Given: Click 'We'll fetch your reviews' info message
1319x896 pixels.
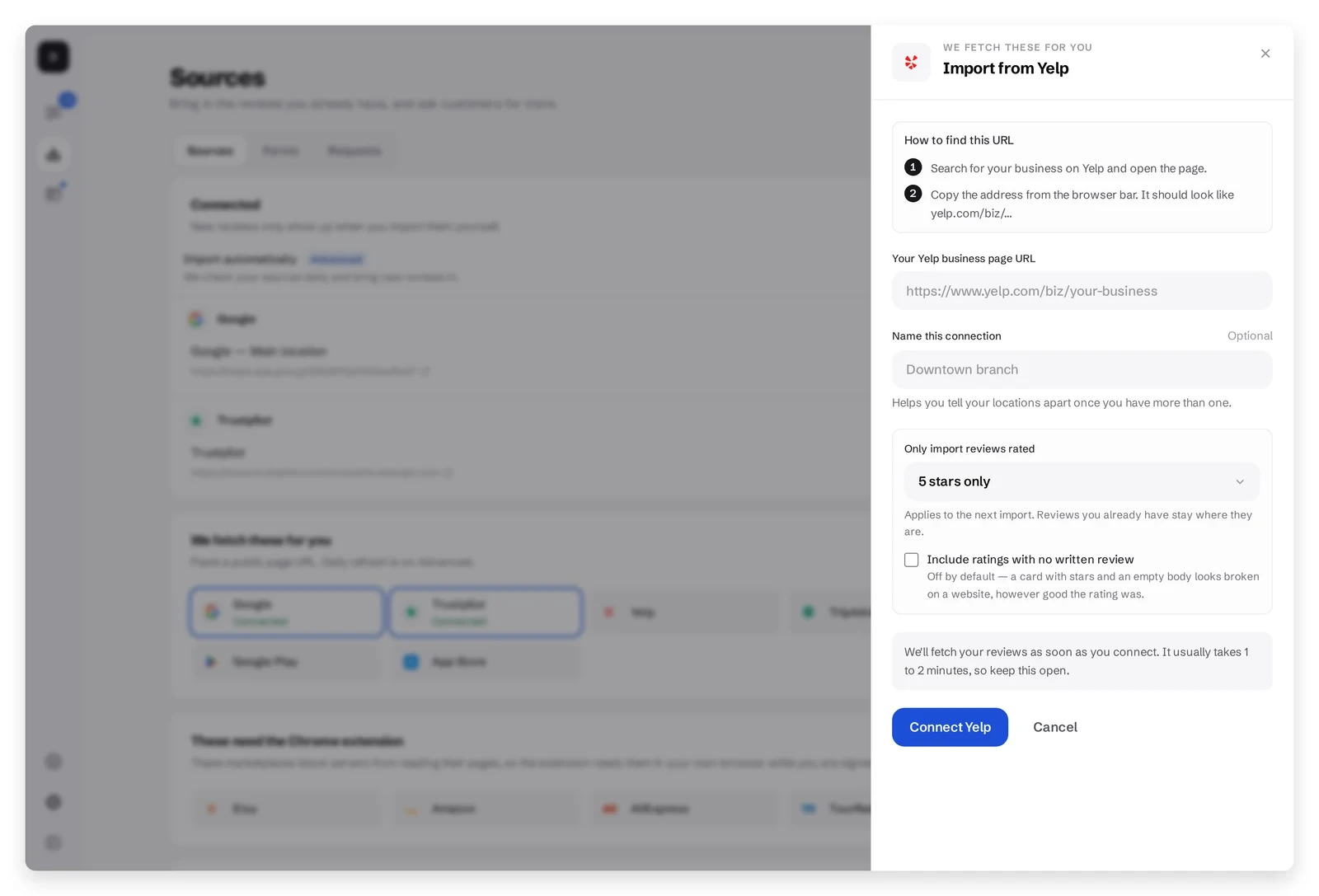Looking at the screenshot, I should (1082, 661).
